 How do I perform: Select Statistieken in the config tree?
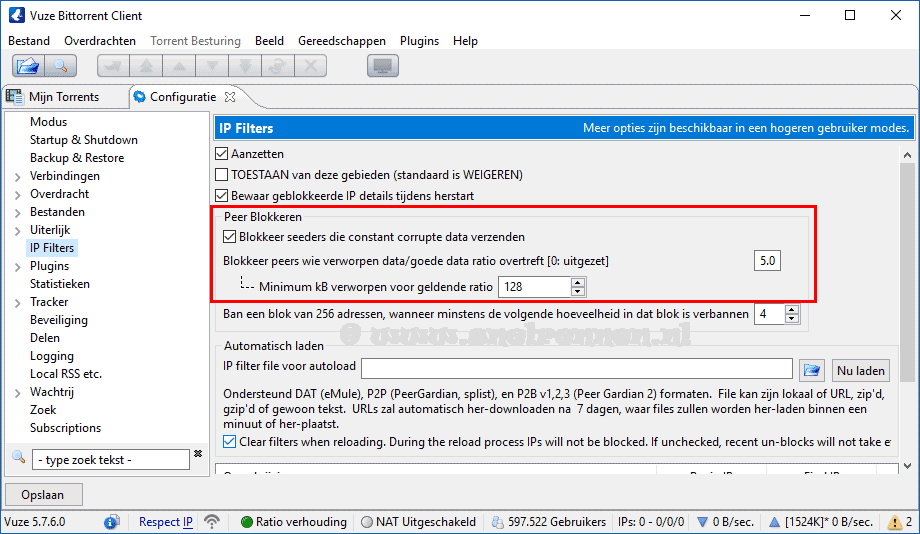pos(60,284)
